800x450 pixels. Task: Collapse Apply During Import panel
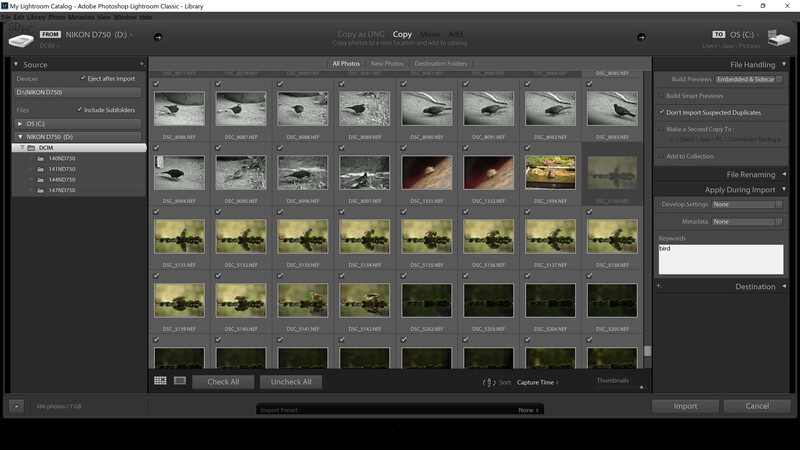(x=784, y=189)
